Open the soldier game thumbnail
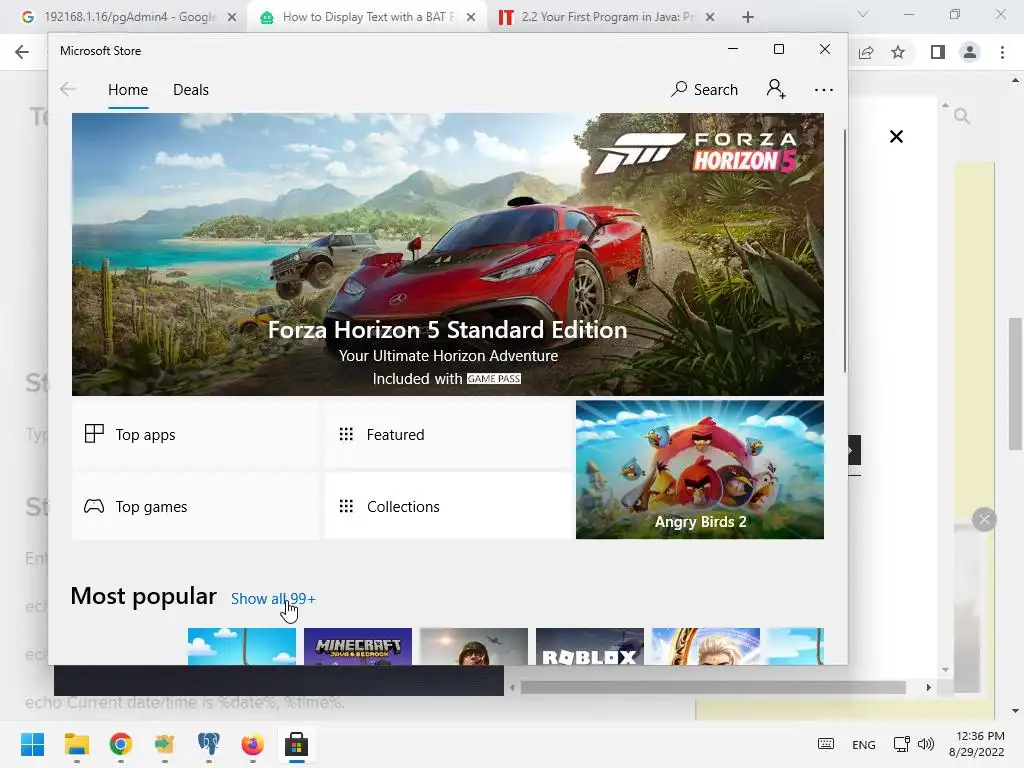This screenshot has width=1024, height=768. tap(473, 647)
